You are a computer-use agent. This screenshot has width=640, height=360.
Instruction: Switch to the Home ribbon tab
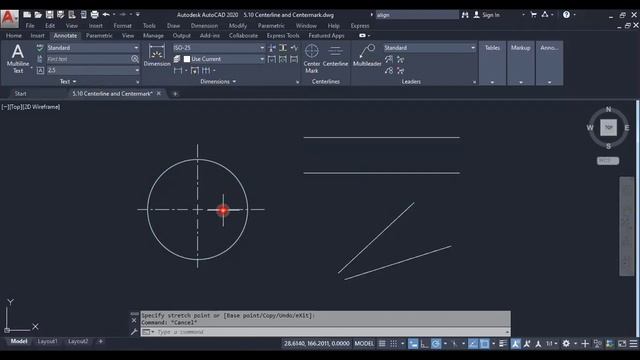14,36
